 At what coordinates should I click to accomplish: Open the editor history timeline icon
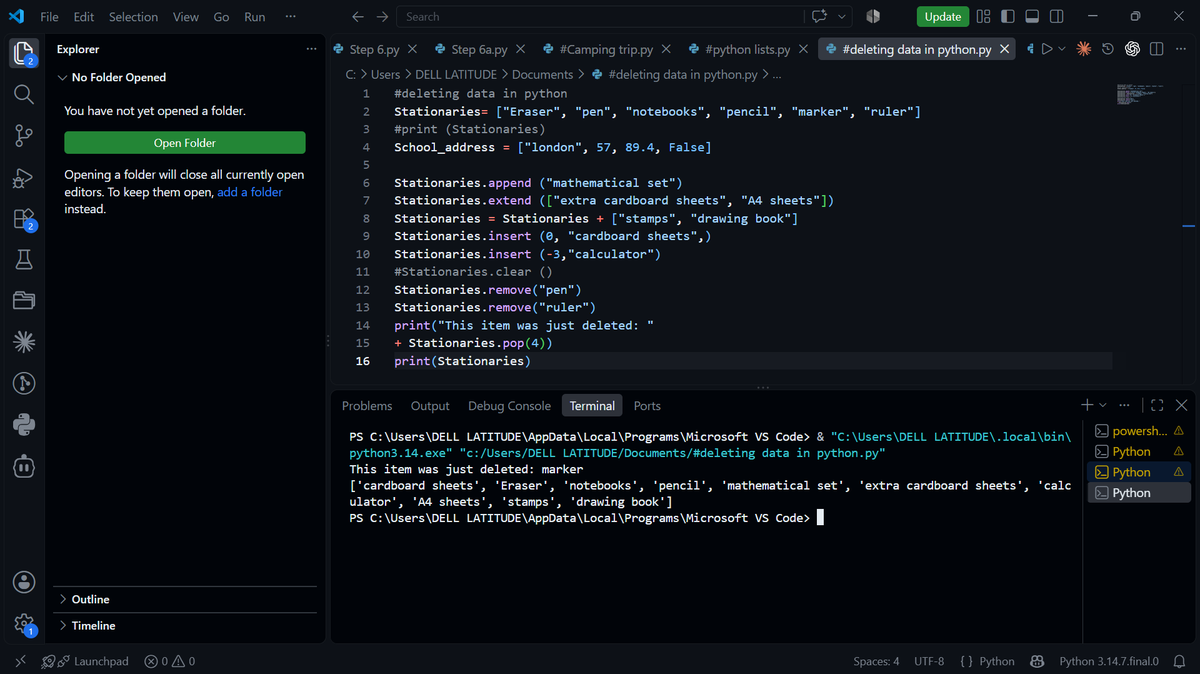click(1108, 49)
